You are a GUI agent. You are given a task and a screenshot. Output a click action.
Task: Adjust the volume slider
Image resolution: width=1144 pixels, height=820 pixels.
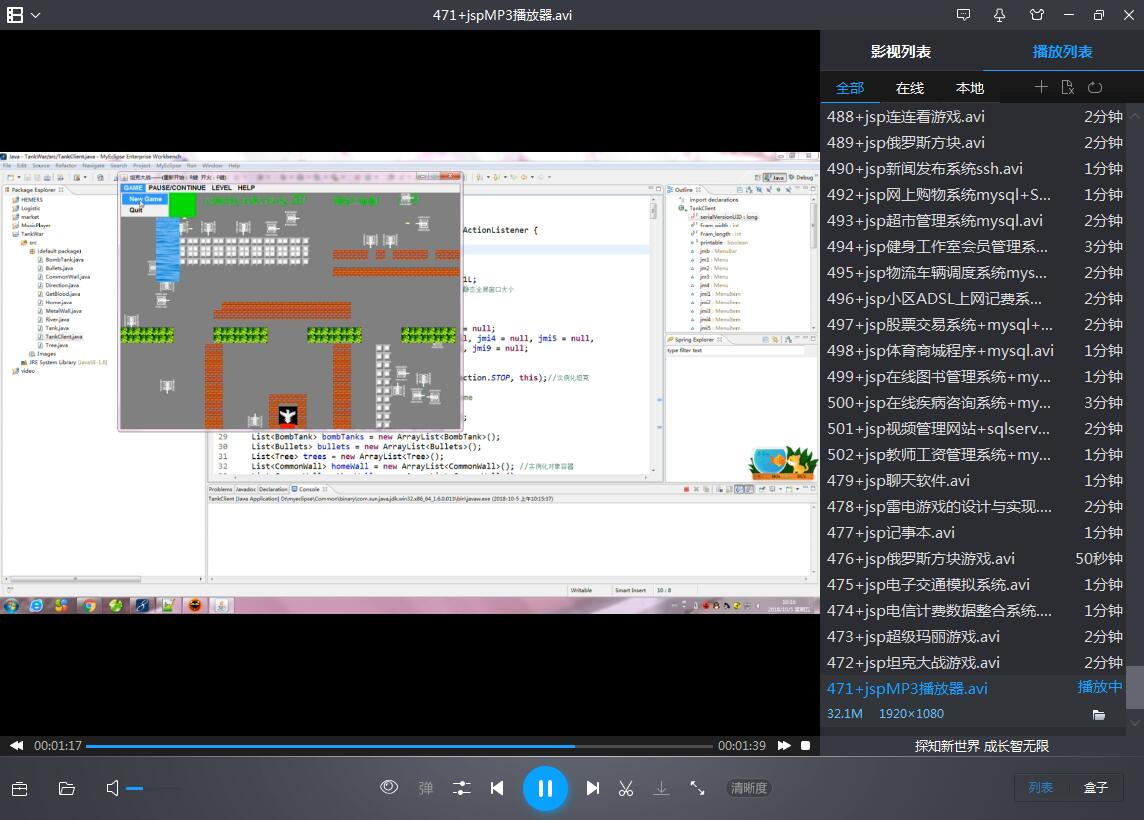(x=154, y=789)
